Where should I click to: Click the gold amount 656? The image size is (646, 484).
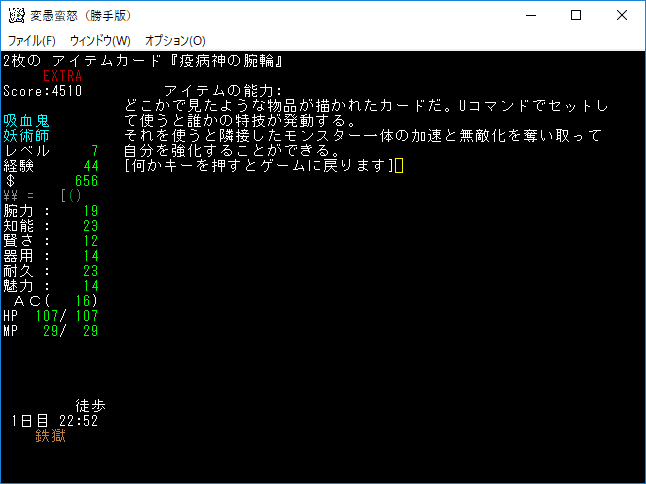[86, 181]
